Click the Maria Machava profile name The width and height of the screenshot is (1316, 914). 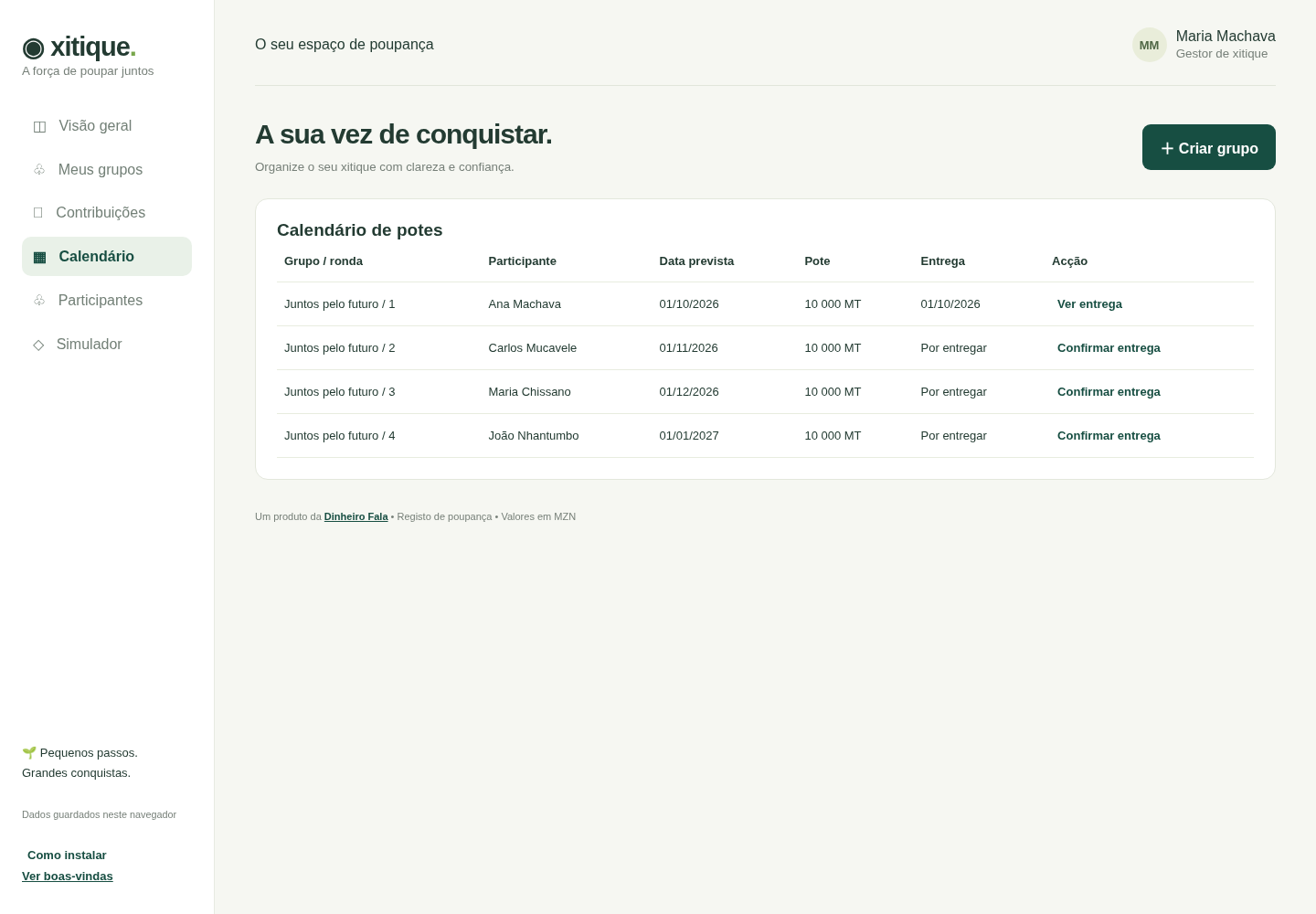[x=1226, y=37]
